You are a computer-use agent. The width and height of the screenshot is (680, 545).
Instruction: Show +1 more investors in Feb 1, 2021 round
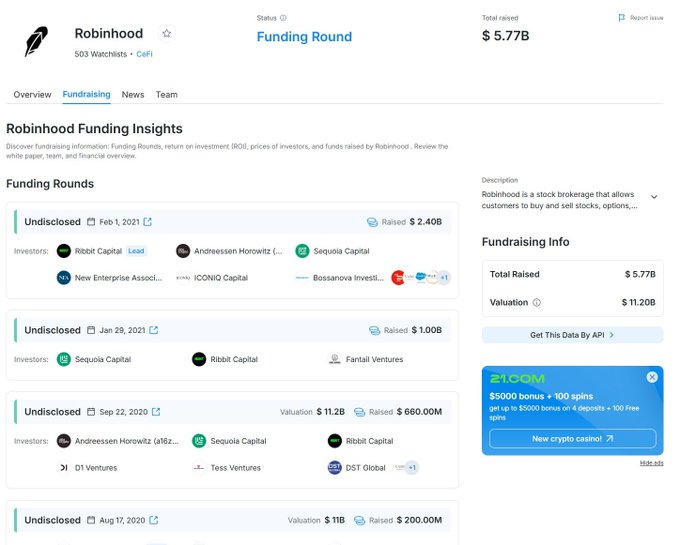pos(444,277)
